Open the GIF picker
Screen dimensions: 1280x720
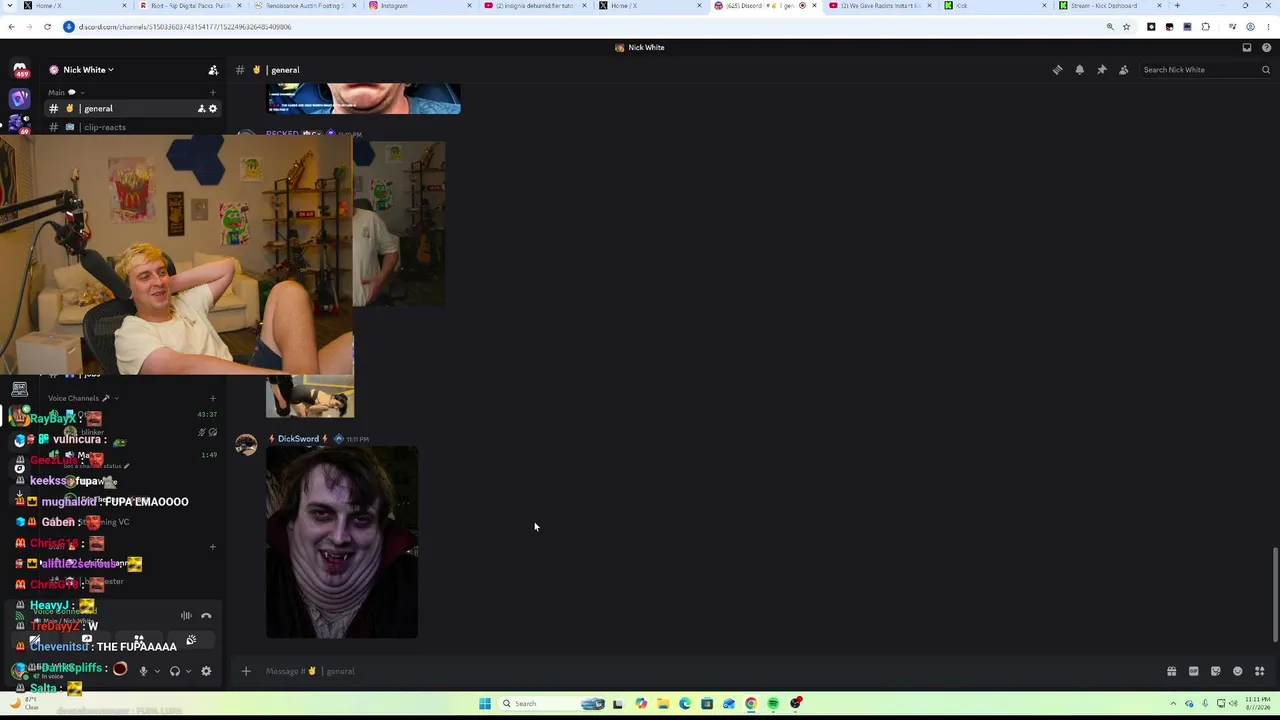[x=1193, y=671]
